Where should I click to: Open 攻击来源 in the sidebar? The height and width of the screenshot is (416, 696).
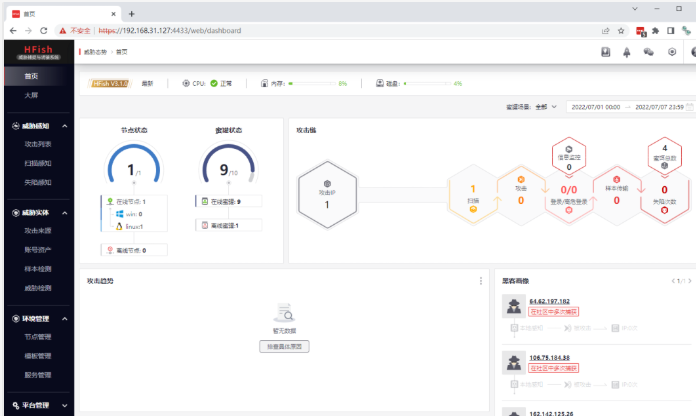pyautogui.click(x=38, y=231)
